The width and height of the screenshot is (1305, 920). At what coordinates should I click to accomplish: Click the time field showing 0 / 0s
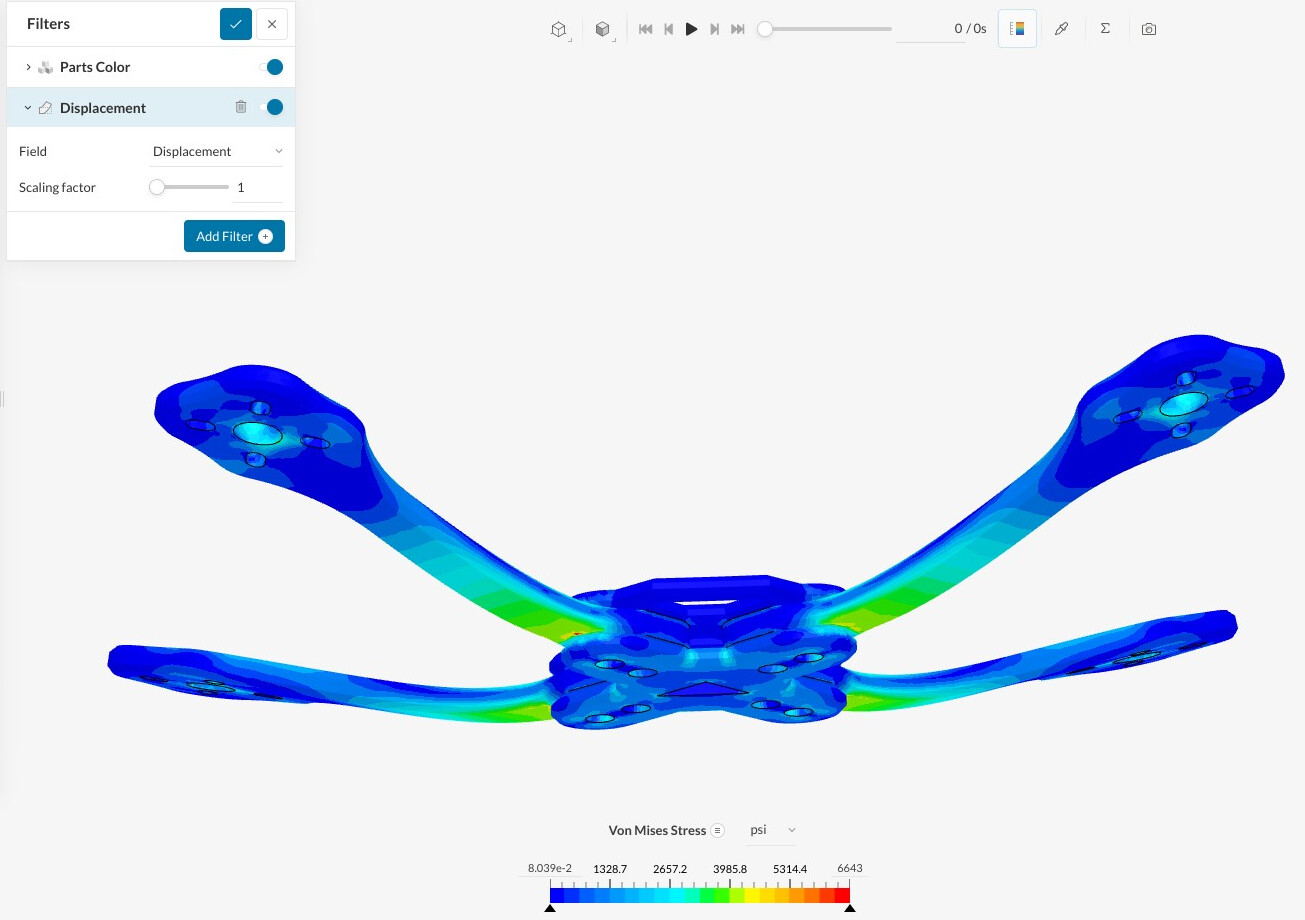coord(943,29)
